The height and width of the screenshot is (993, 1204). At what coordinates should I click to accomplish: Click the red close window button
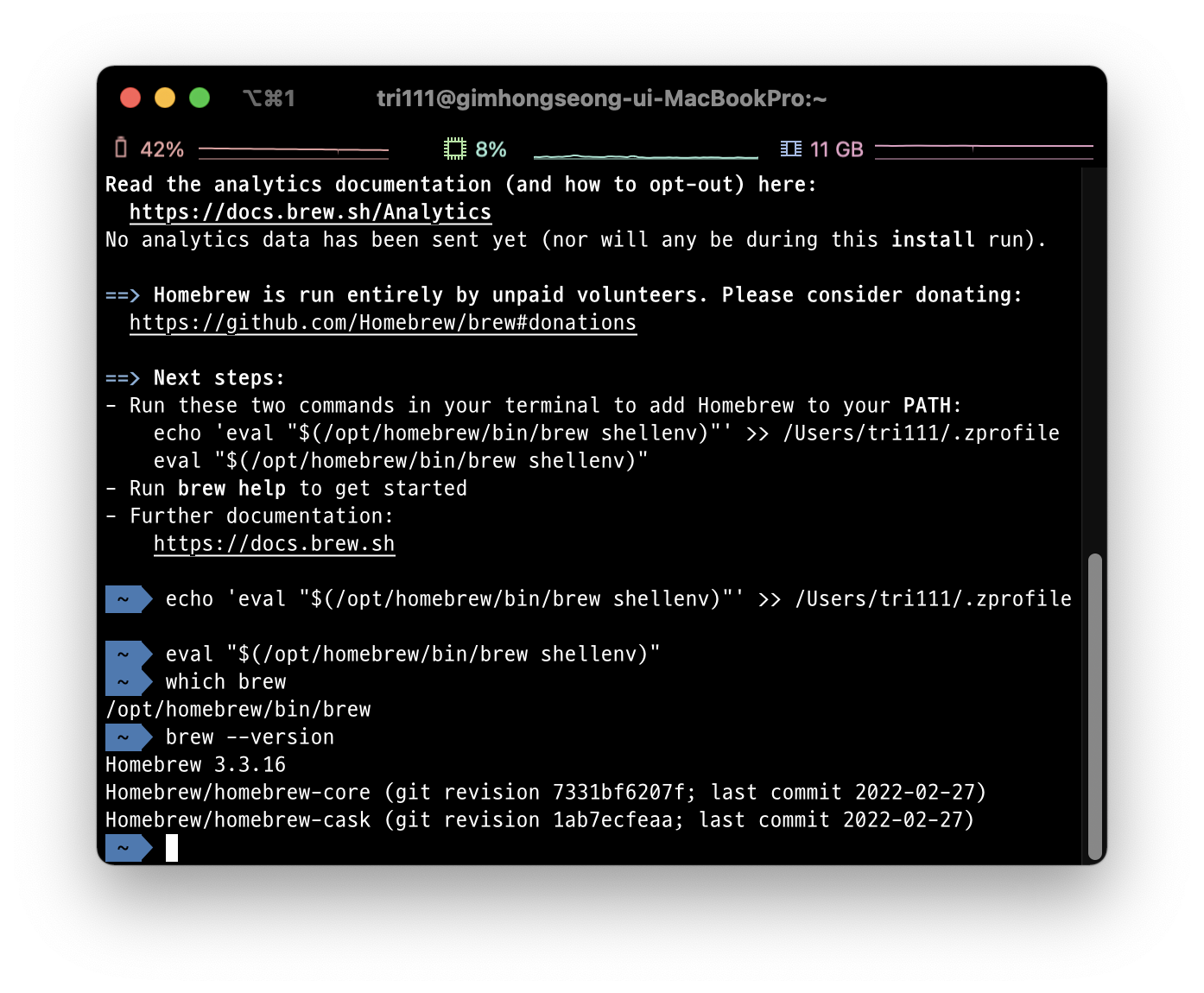pos(130,98)
